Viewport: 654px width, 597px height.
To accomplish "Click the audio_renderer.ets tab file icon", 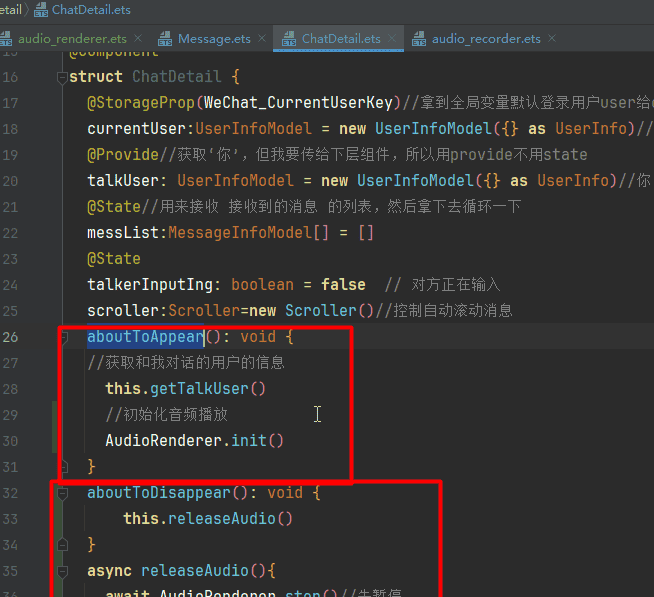I will click(6, 39).
